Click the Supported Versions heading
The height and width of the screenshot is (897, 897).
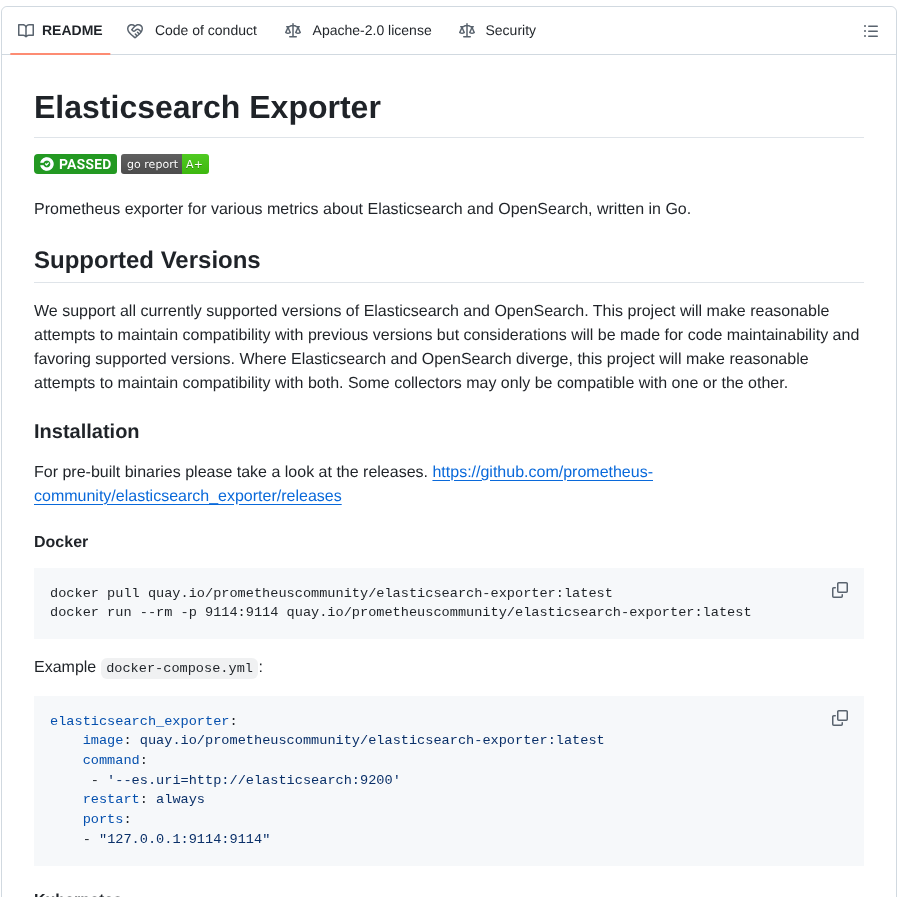click(x=147, y=259)
